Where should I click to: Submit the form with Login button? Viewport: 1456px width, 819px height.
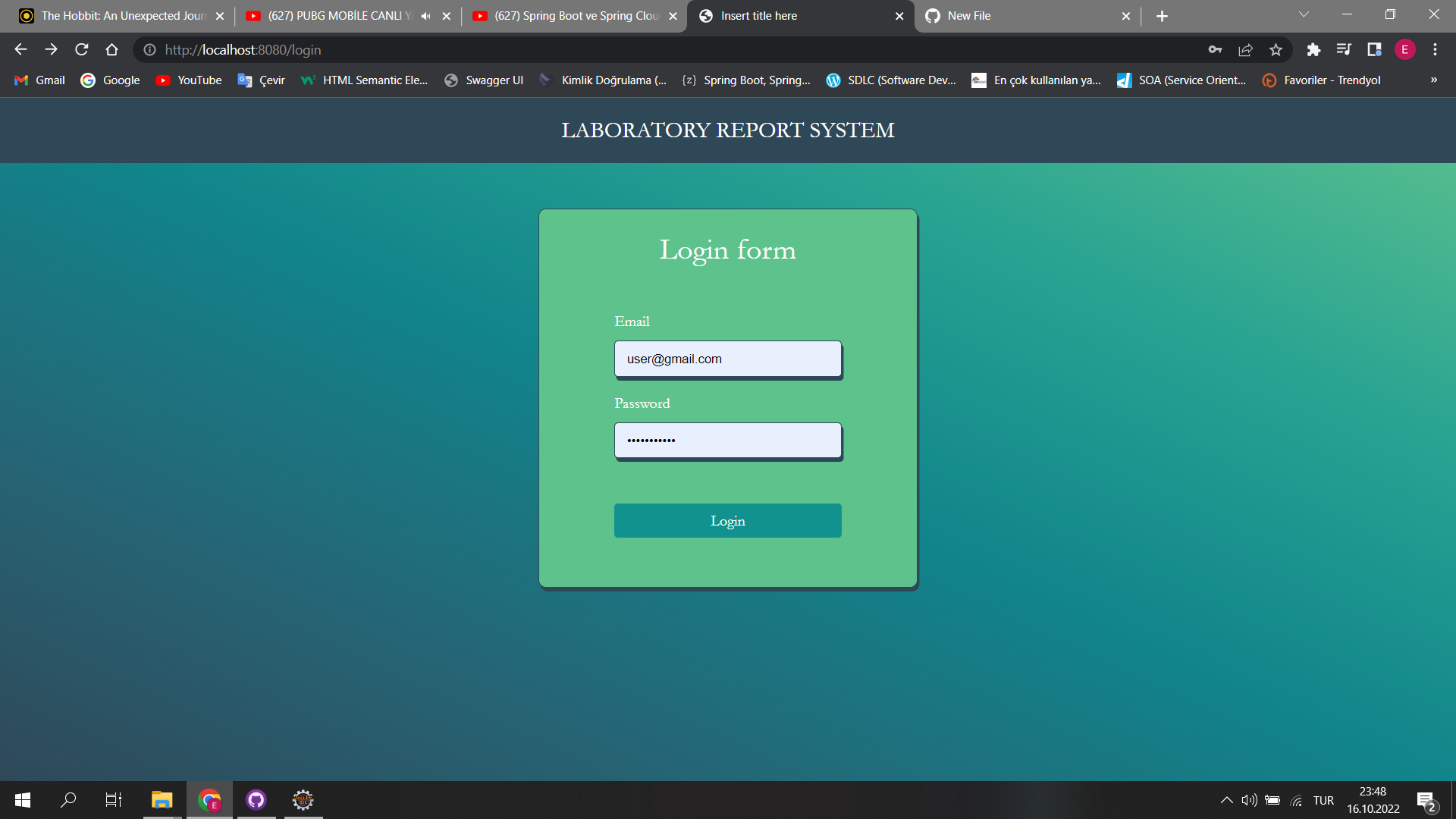coord(728,520)
